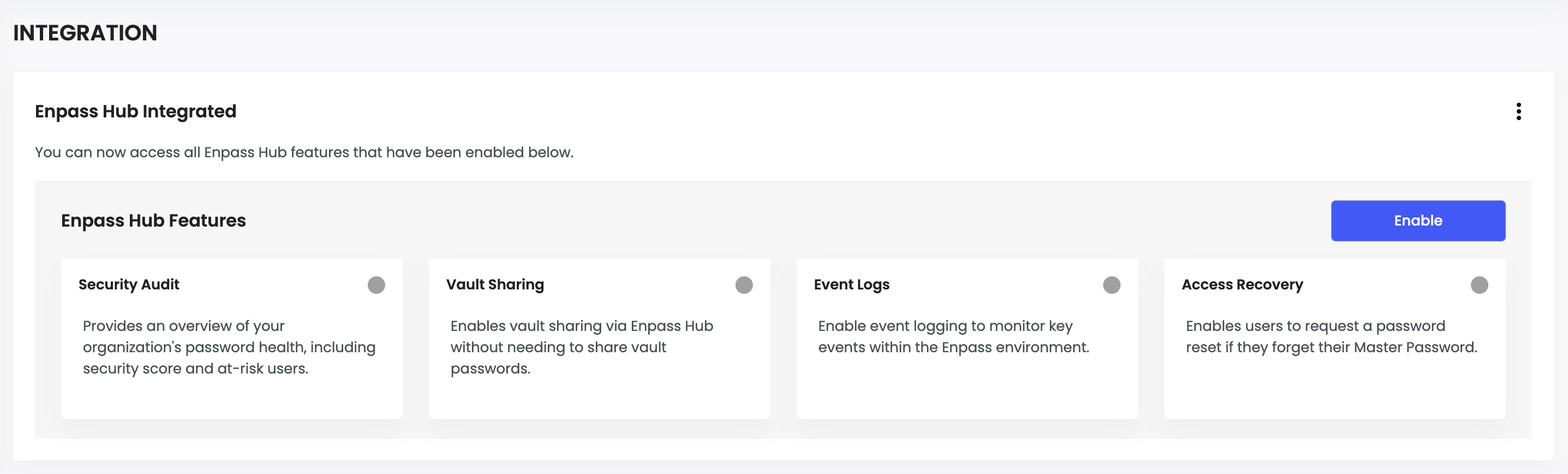
Task: Click the Vault Sharing status indicator
Action: click(744, 284)
